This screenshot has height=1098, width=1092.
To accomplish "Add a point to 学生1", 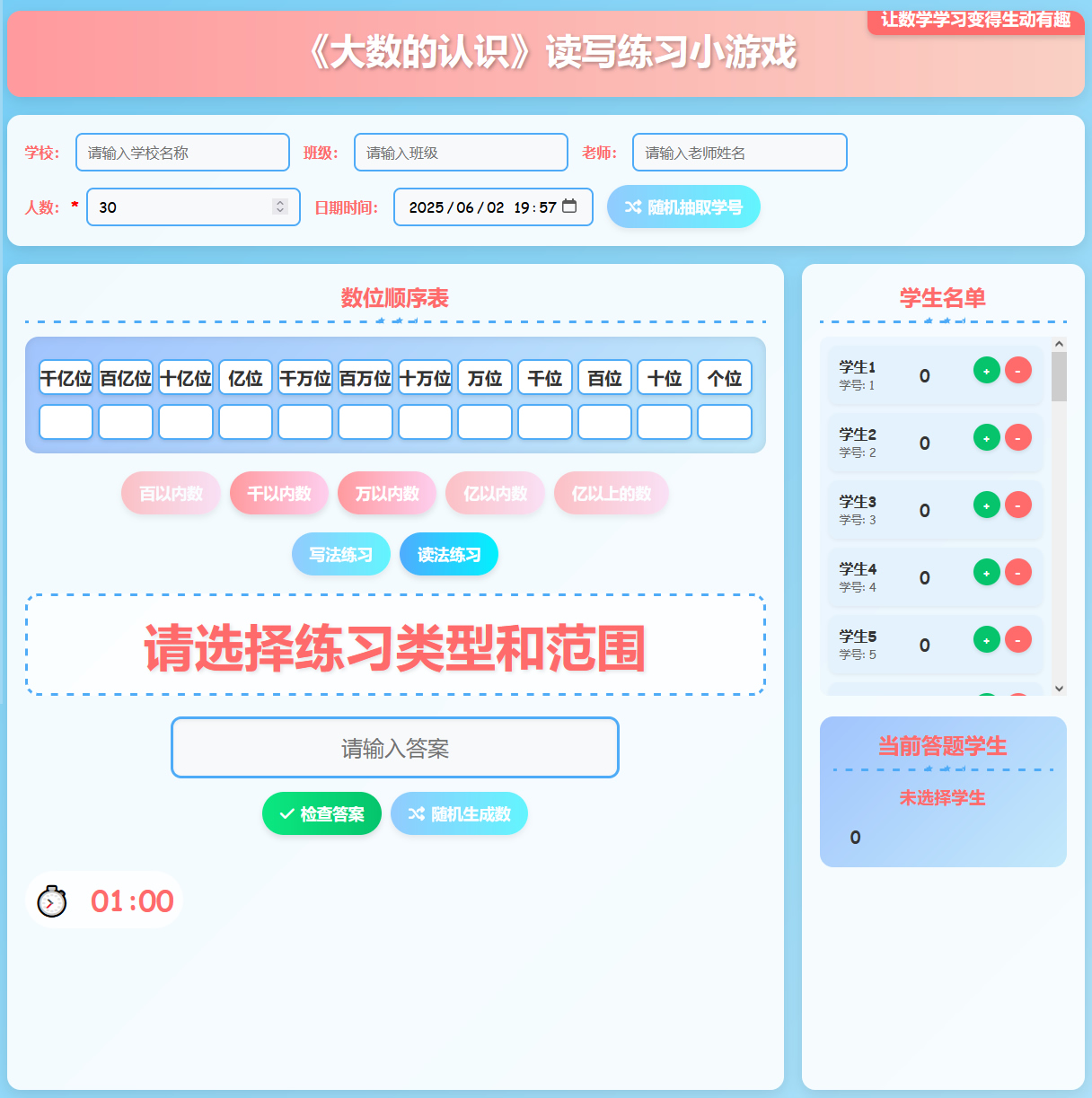I will tap(986, 370).
